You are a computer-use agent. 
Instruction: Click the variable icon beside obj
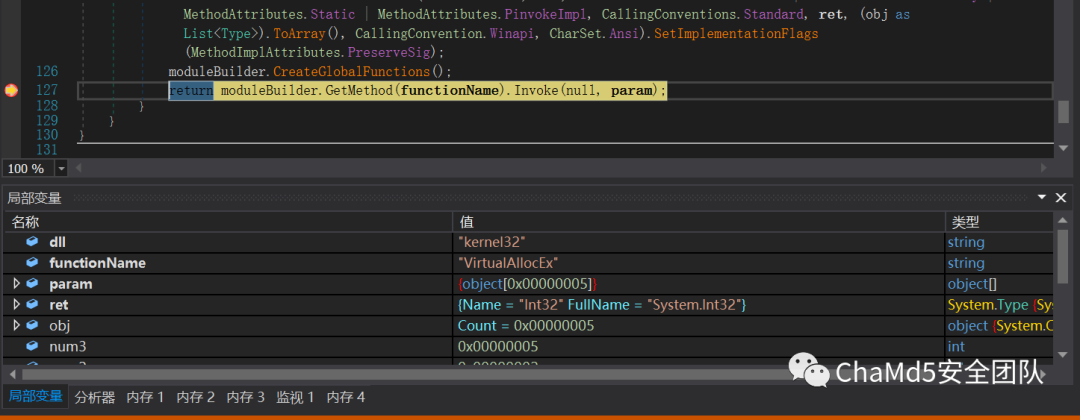32,325
